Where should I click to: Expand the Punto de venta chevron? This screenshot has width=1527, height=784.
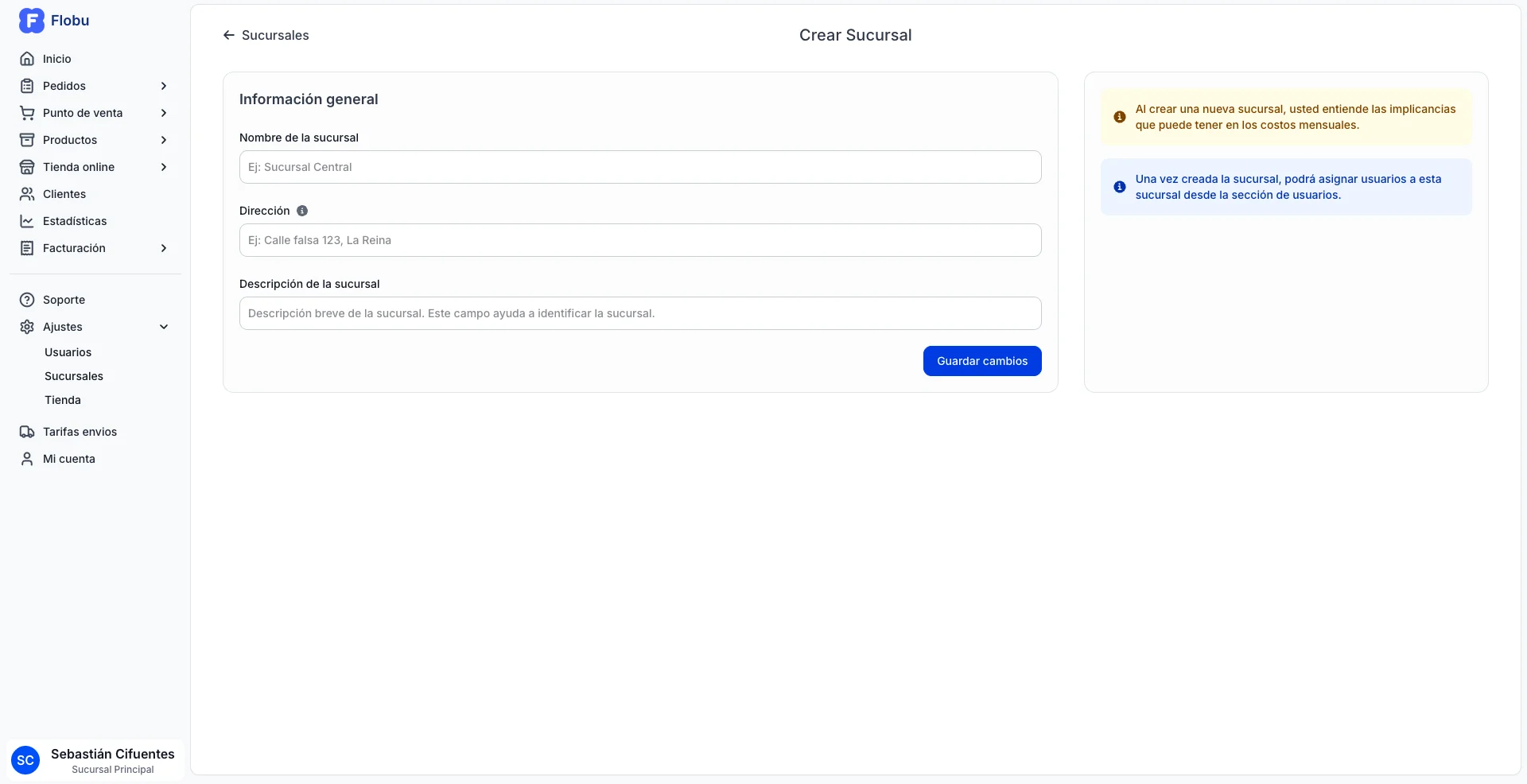[x=164, y=113]
